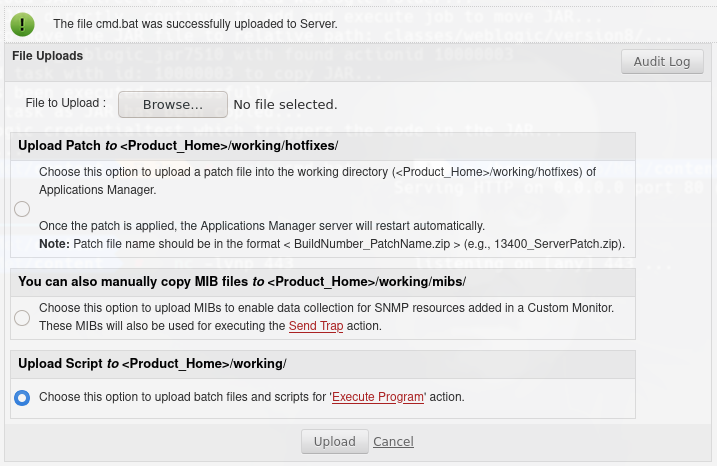The height and width of the screenshot is (466, 717).
Task: Click the Upload Script section header
Action: (x=153, y=362)
